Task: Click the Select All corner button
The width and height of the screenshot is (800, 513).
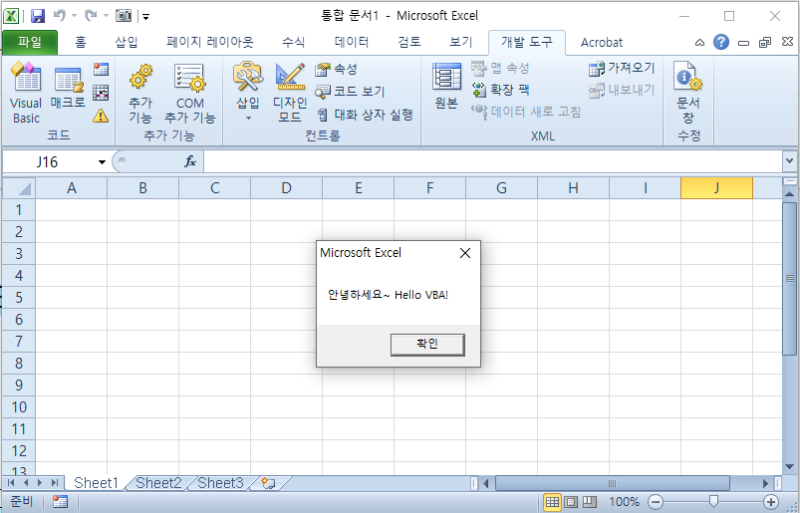Action: coord(19,188)
